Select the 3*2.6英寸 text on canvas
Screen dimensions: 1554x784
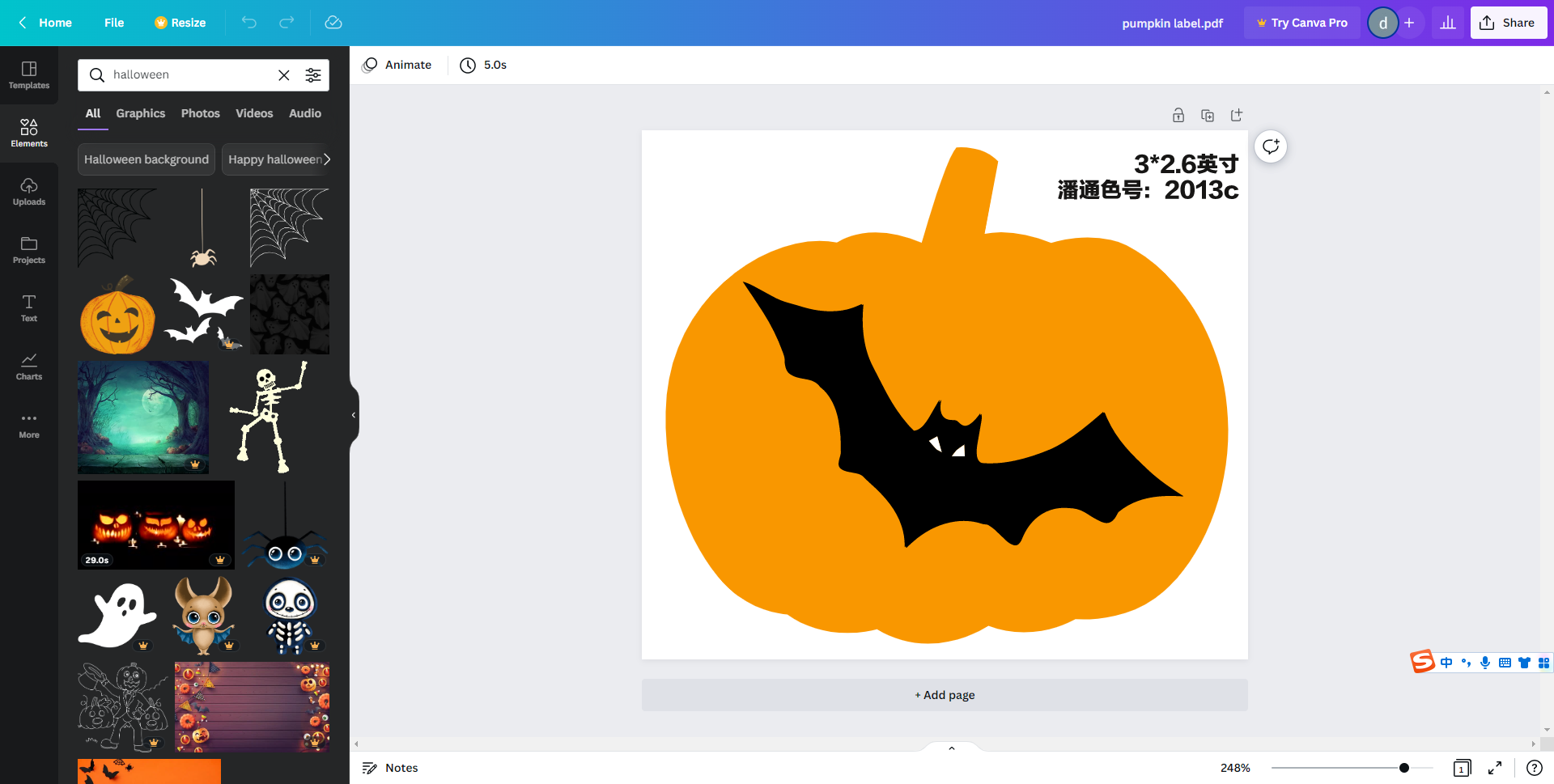pyautogui.click(x=1186, y=164)
